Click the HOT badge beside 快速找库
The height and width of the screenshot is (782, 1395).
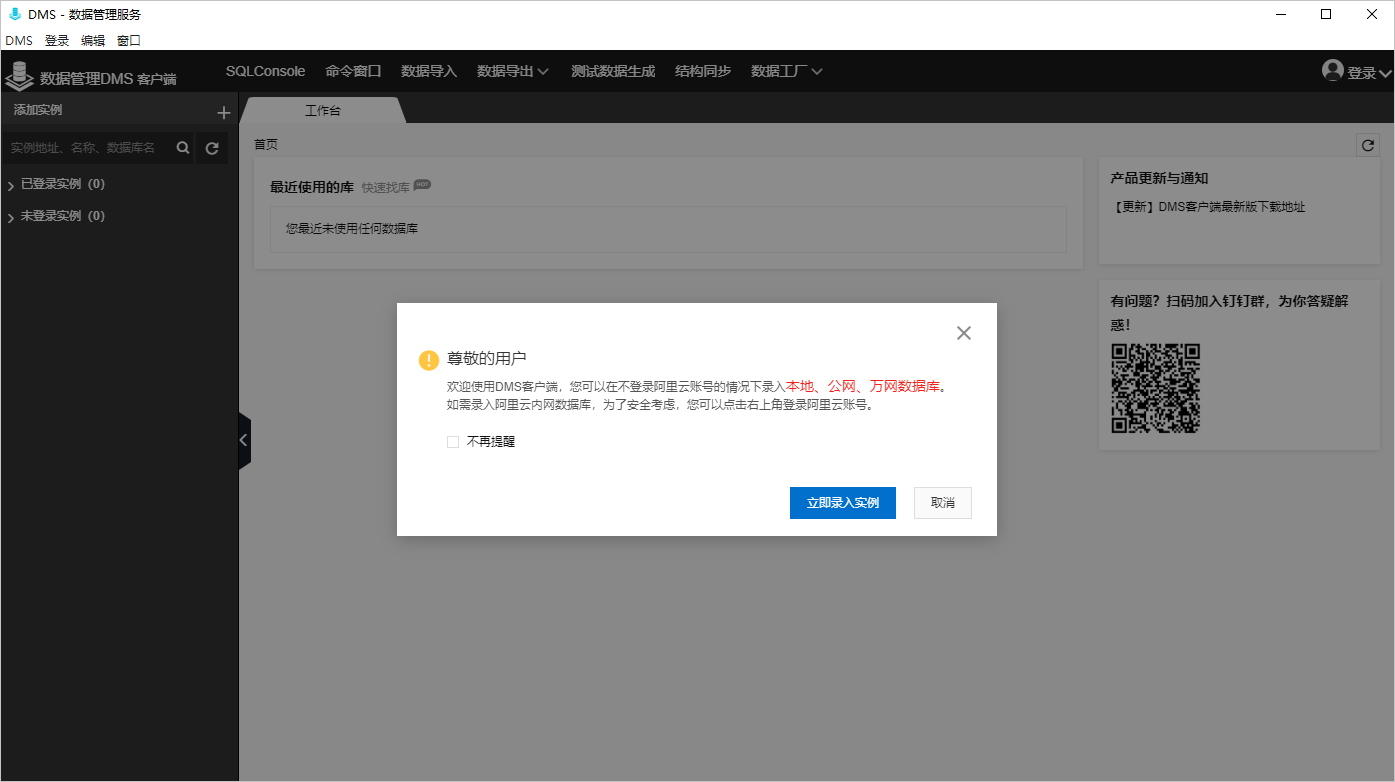422,185
